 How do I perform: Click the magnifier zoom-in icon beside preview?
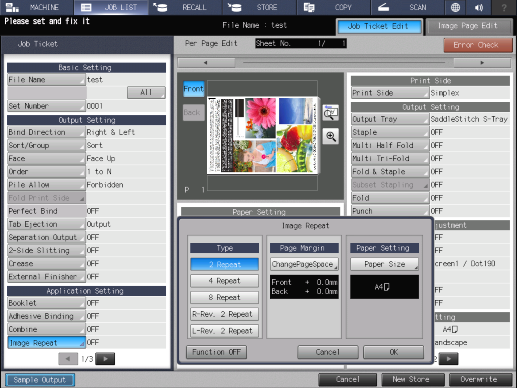tap(331, 136)
